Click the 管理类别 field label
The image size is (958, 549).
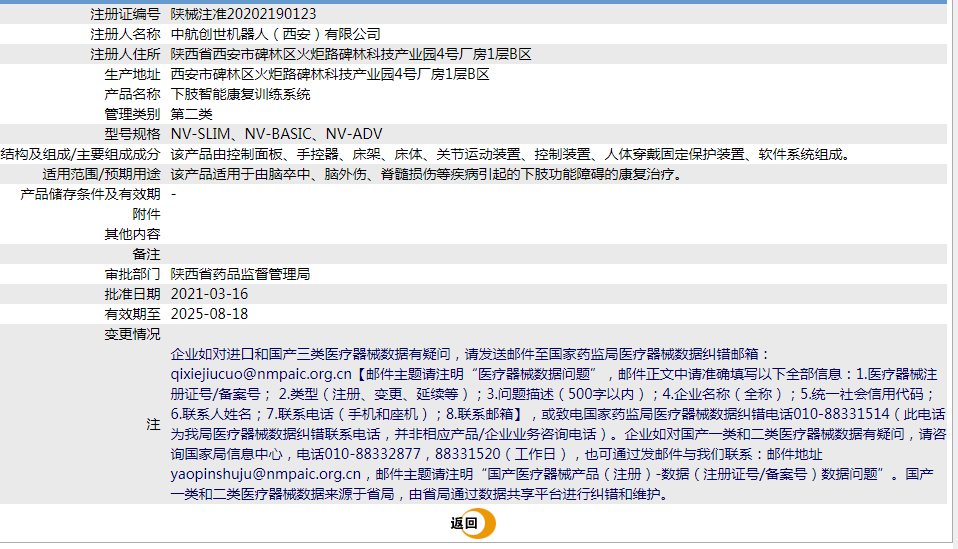132,114
